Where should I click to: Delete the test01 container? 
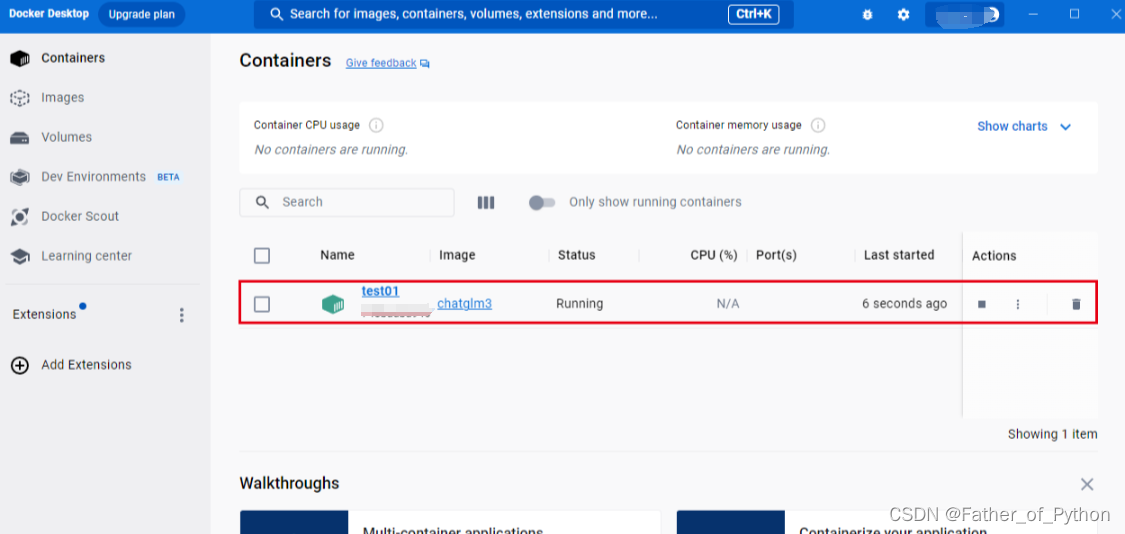pyautogui.click(x=1075, y=304)
